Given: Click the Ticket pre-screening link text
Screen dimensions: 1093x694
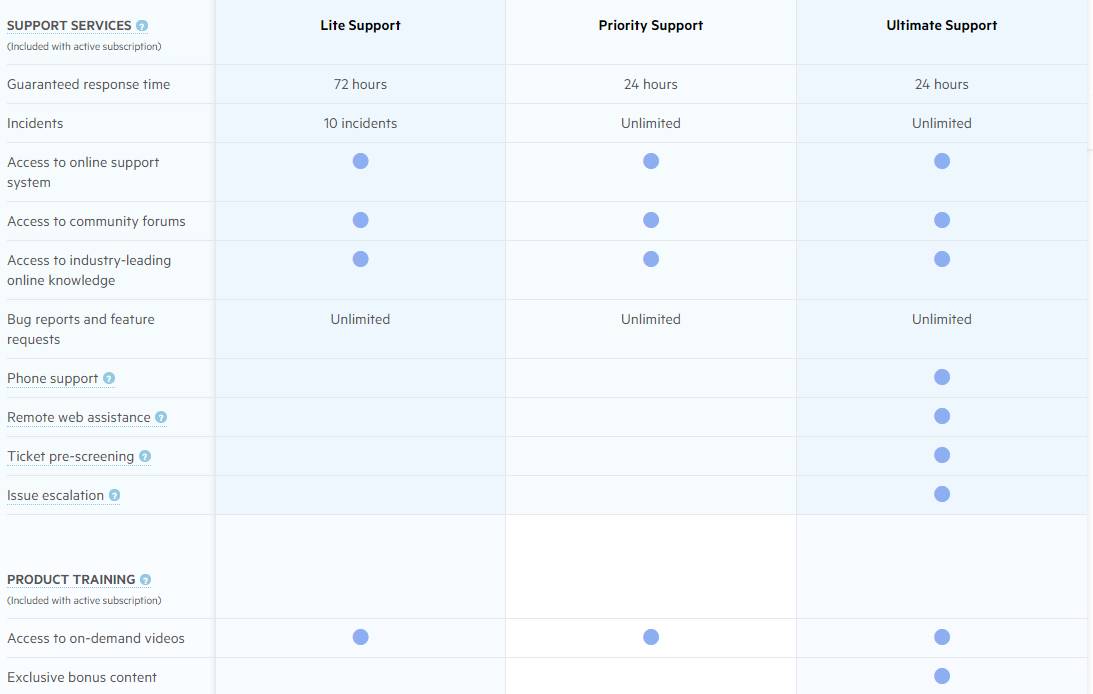Looking at the screenshot, I should coord(70,457).
